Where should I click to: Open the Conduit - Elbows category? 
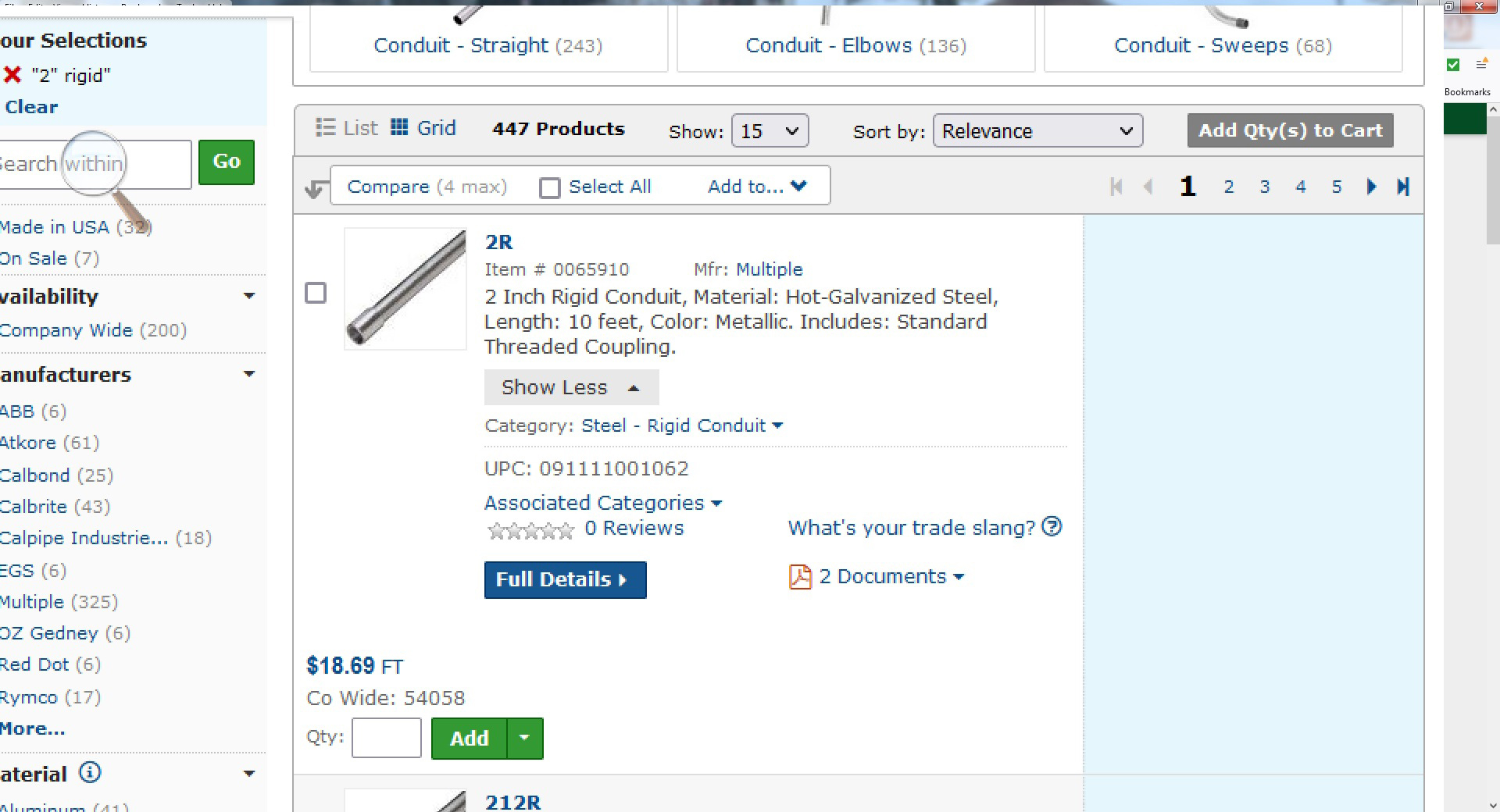pos(855,45)
